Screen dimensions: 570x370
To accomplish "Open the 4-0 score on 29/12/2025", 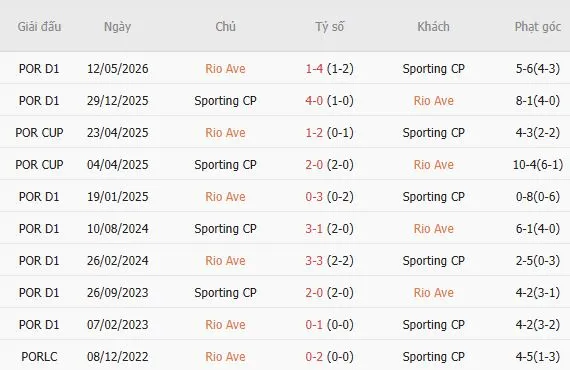I will click(x=314, y=101).
